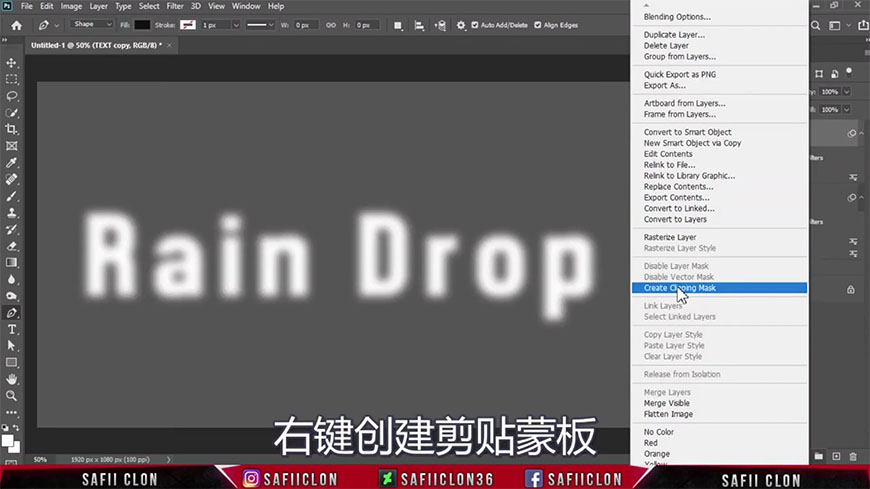Screen dimensions: 870x489
Task: Swap foreground and background colors
Action: point(16,428)
